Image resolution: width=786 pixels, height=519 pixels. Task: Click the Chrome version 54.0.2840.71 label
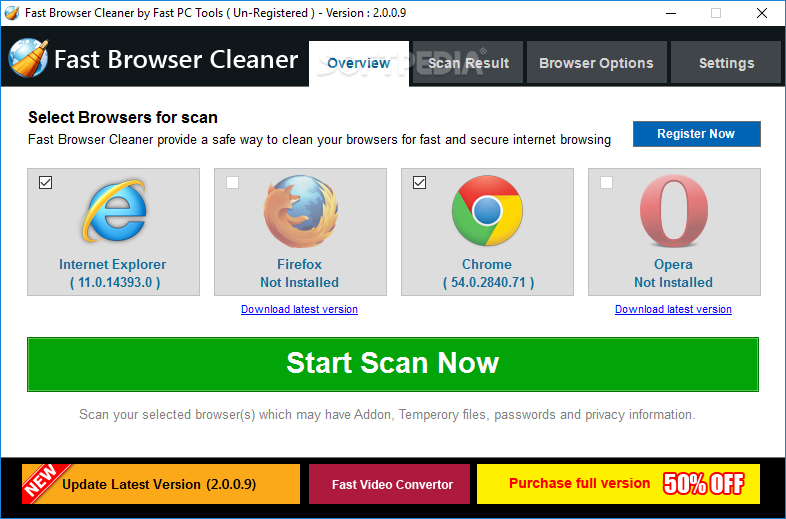[488, 283]
